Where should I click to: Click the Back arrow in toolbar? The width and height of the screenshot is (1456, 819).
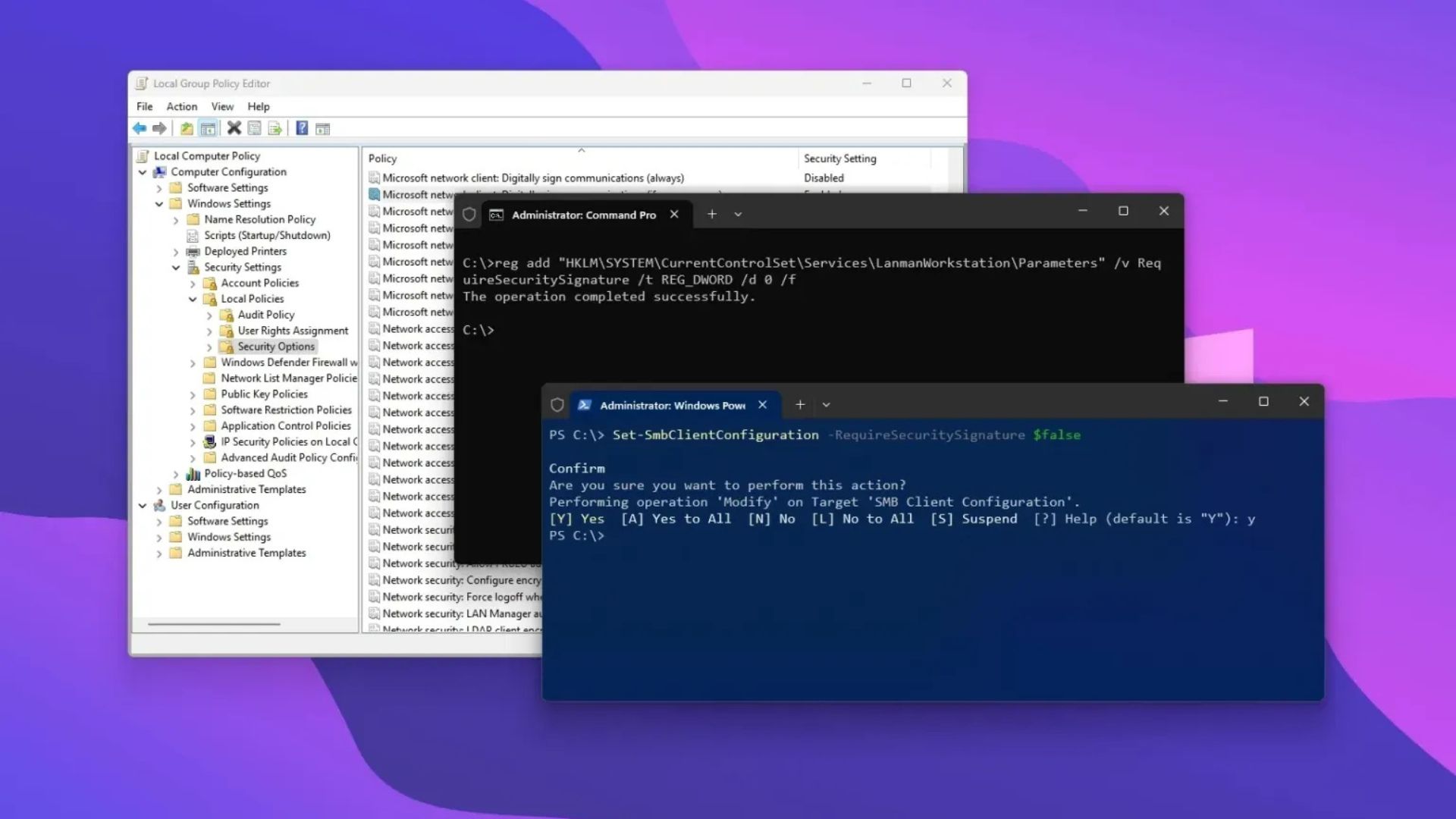coord(140,128)
